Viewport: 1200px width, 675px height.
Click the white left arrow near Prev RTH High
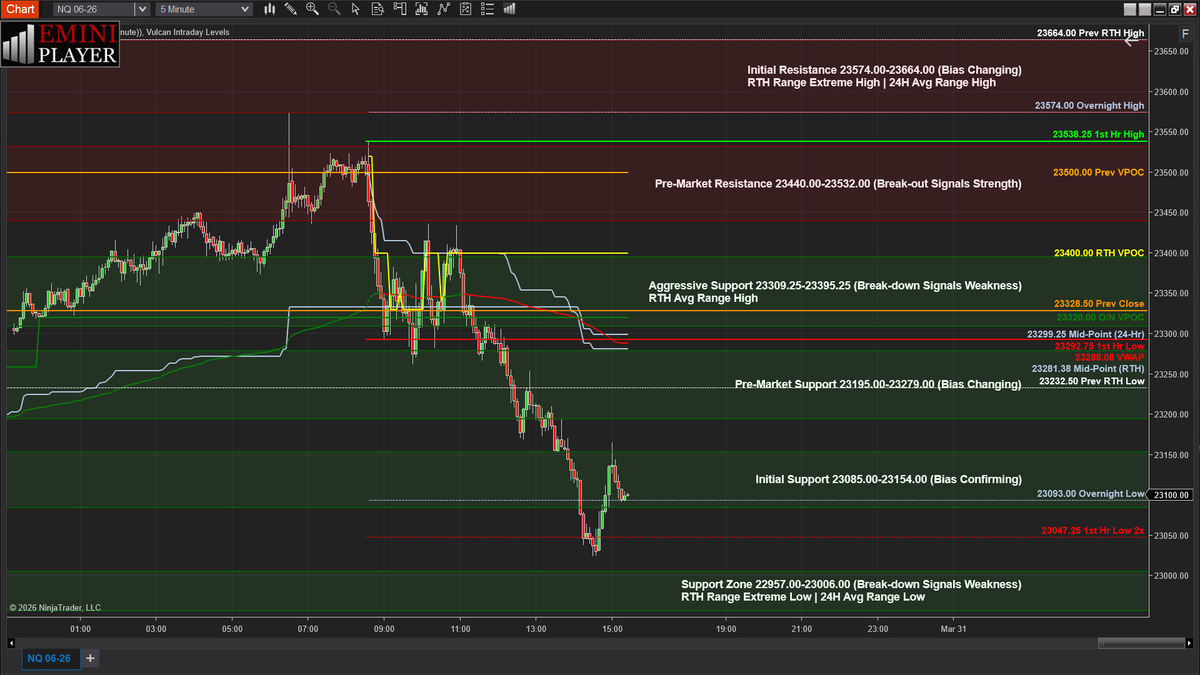tap(1132, 40)
